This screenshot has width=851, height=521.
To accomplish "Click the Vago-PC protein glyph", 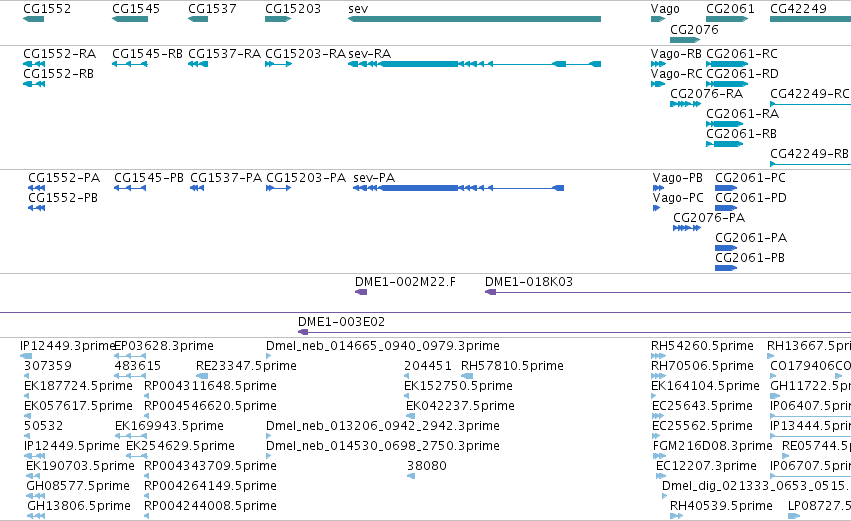I will click(657, 208).
